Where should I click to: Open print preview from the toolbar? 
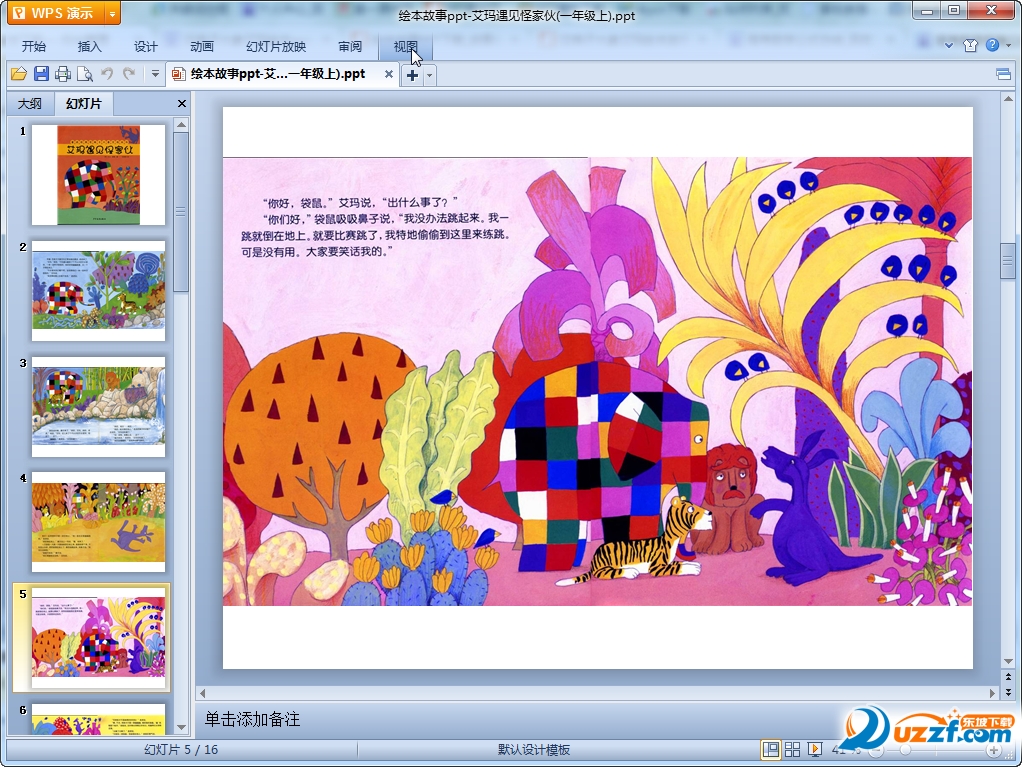[x=85, y=74]
